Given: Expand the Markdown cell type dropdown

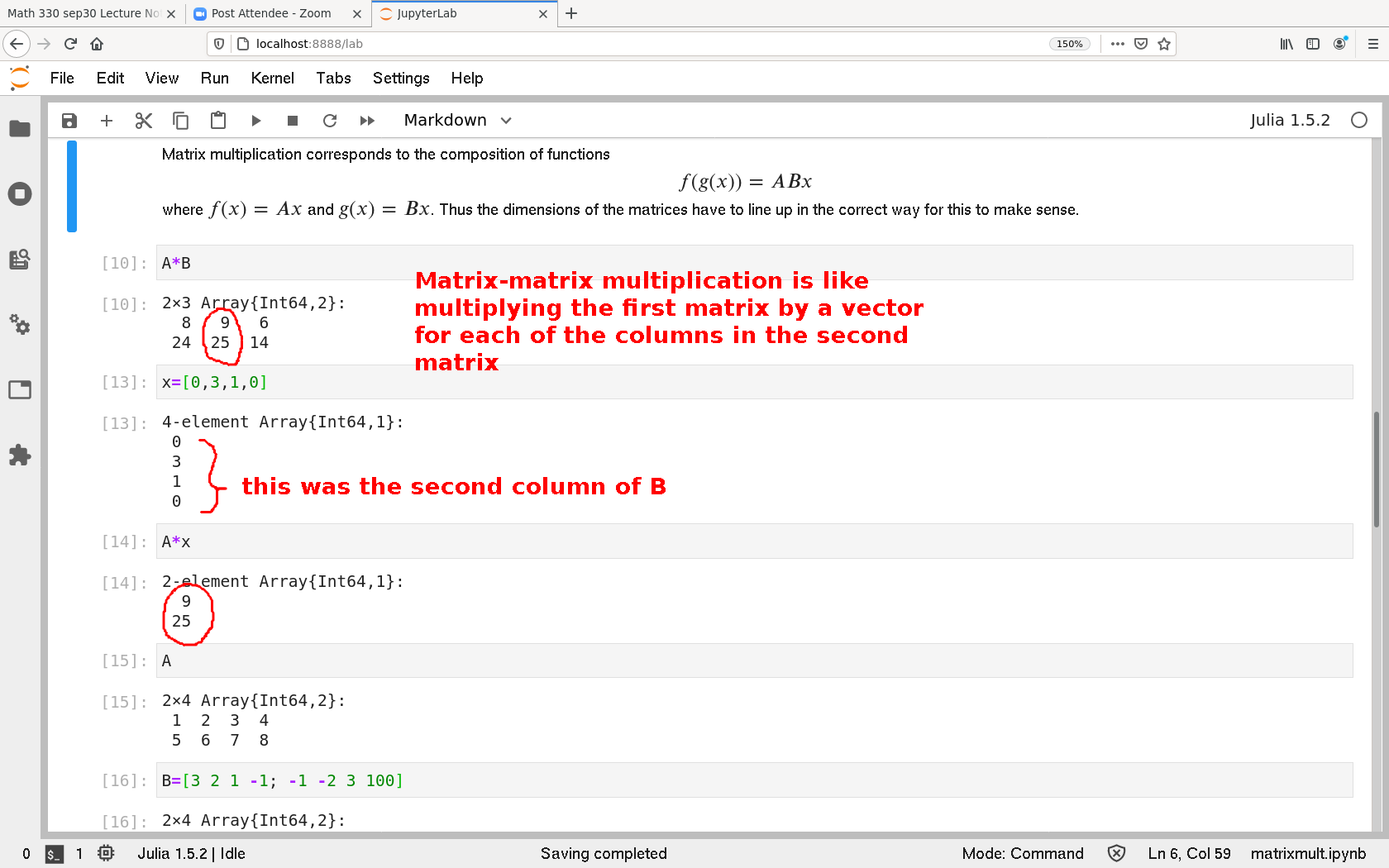Looking at the screenshot, I should tap(457, 121).
